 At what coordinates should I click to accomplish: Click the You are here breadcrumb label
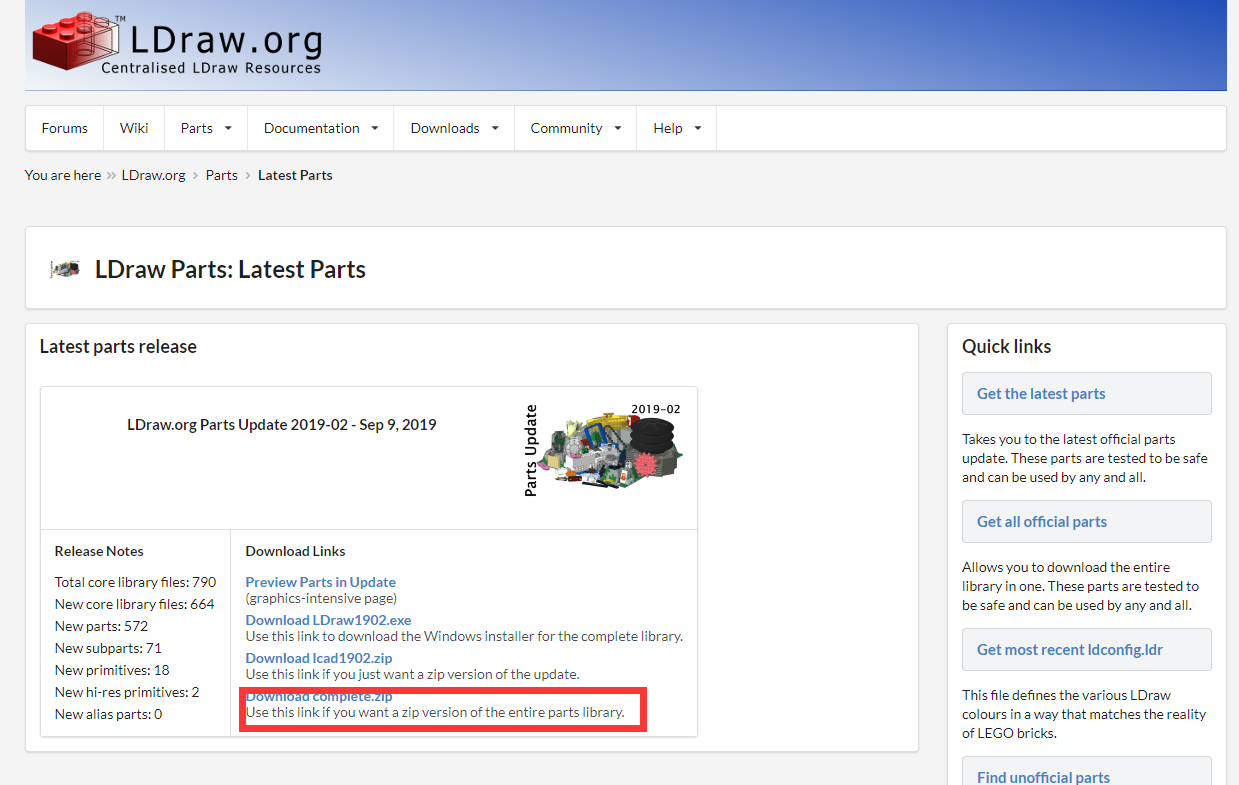(x=63, y=175)
